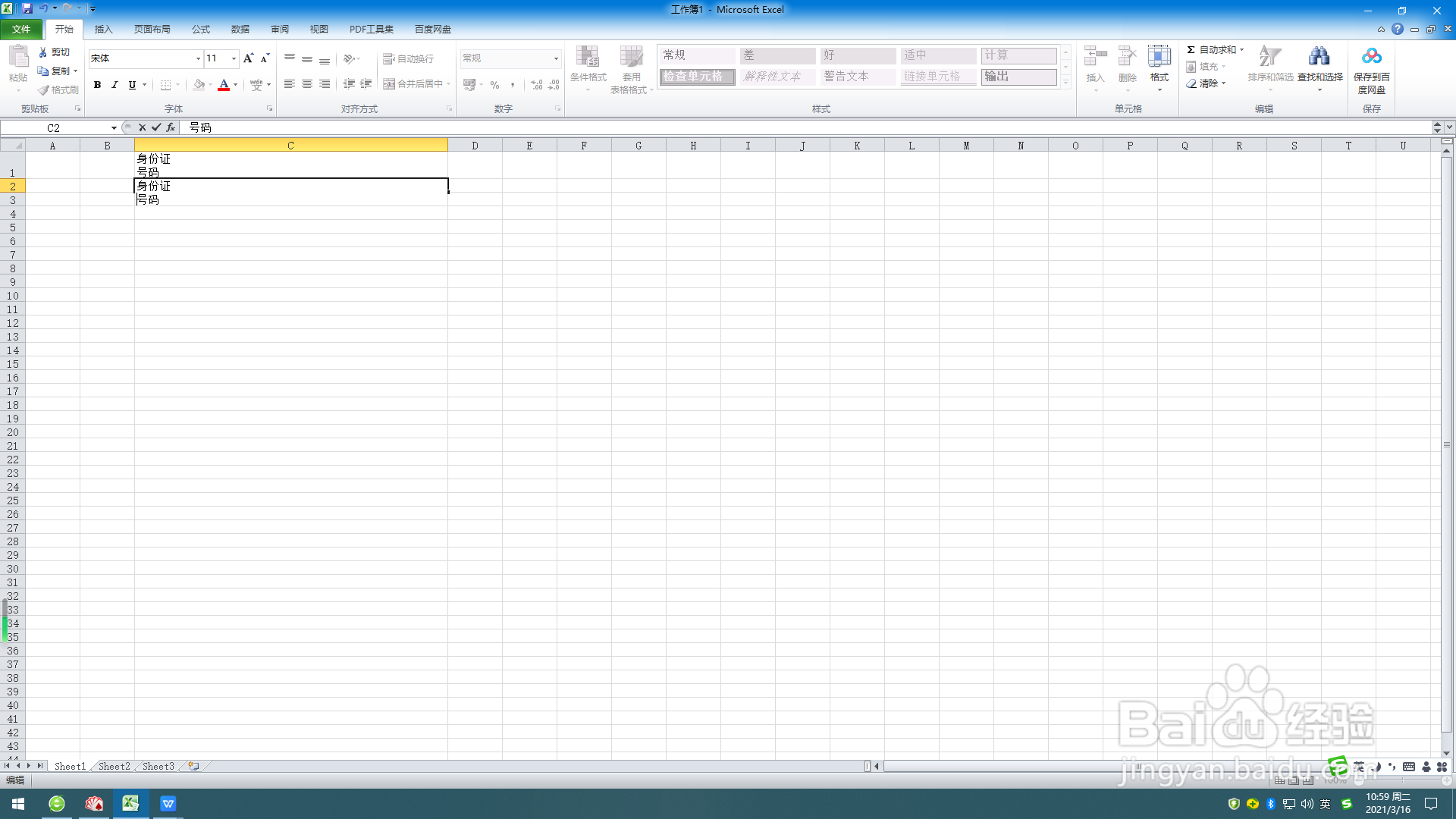Click the red font color swatch
Image resolution: width=1456 pixels, height=819 pixels.
pos(224,85)
